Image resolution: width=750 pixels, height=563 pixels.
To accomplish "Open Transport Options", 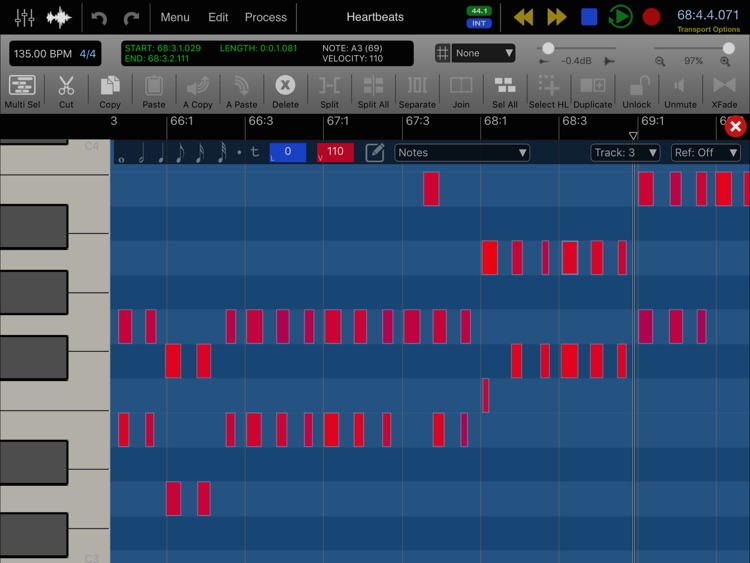I will (708, 29).
